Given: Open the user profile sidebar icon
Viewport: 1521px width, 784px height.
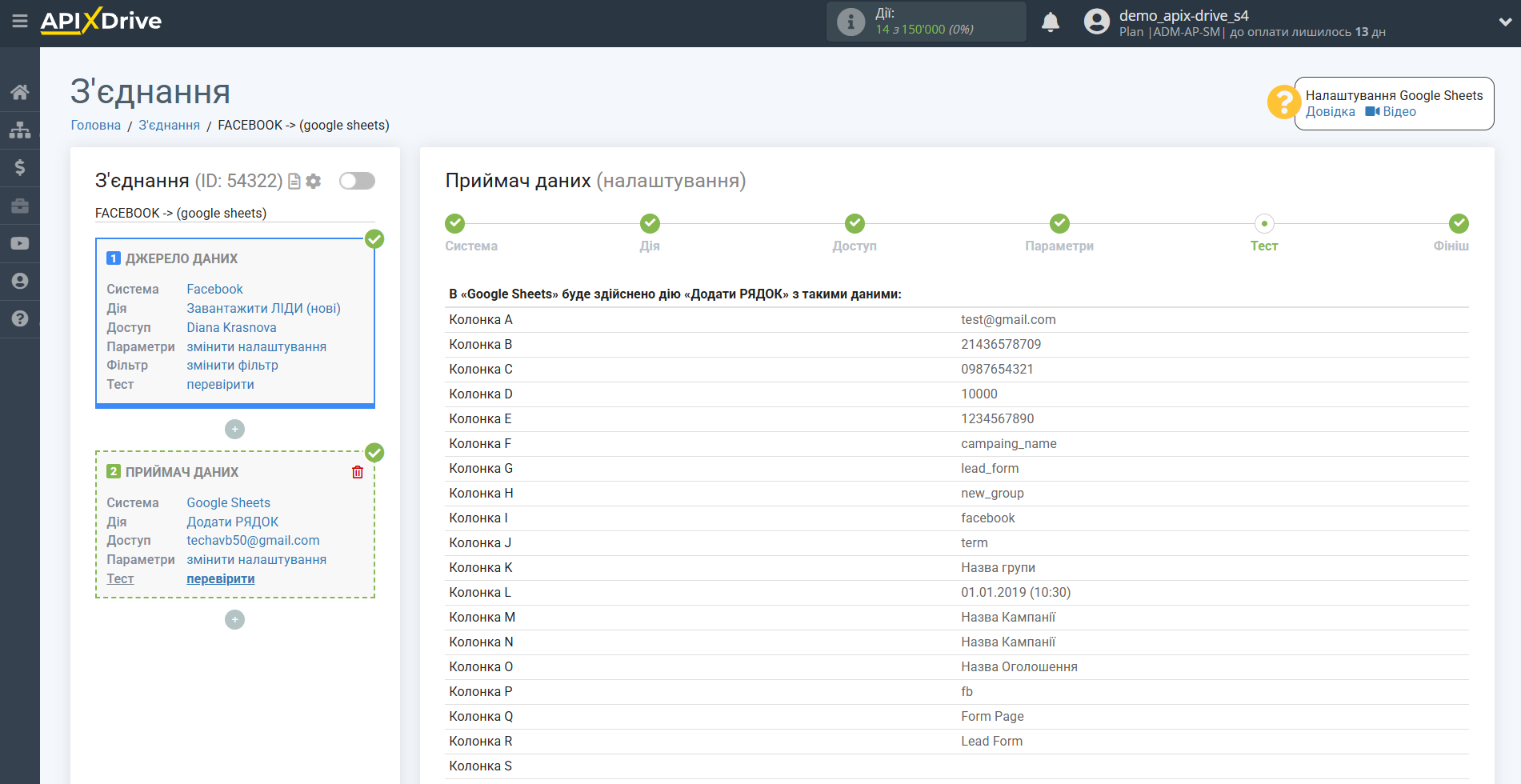Looking at the screenshot, I should point(20,281).
